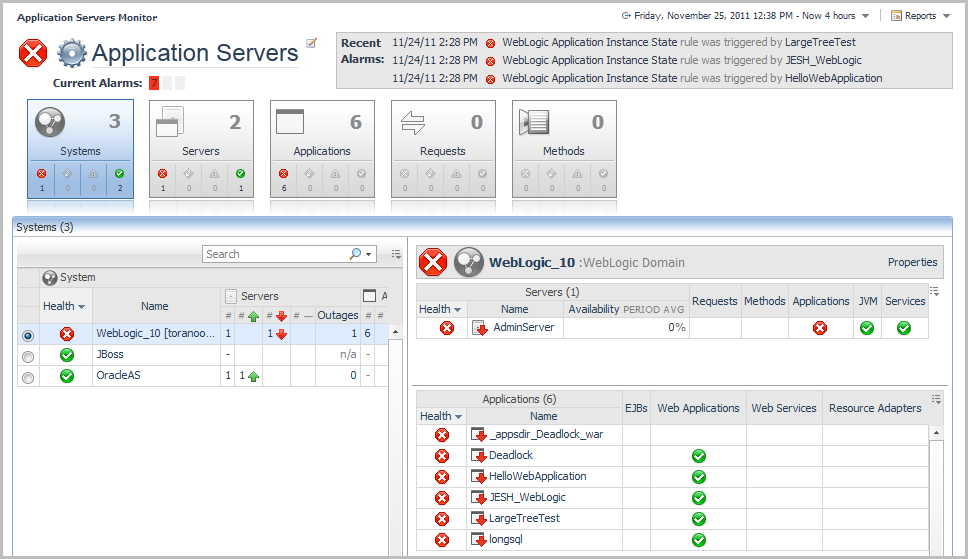Viewport: 968px width, 559px height.
Task: Click WebLogic_10 critical health icon in Systems table
Action: (x=67, y=334)
